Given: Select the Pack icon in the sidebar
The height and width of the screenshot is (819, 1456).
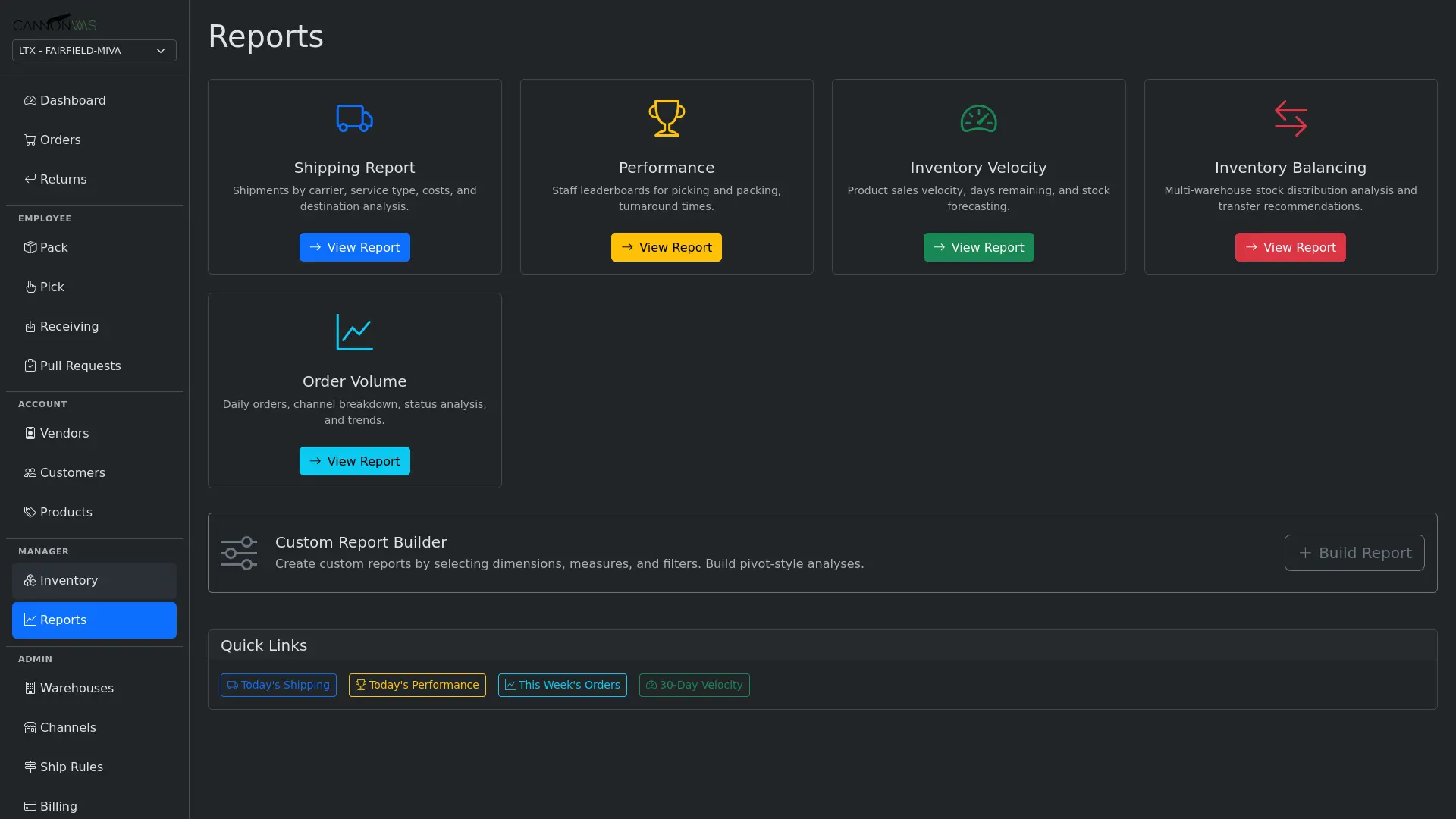Looking at the screenshot, I should coord(30,247).
